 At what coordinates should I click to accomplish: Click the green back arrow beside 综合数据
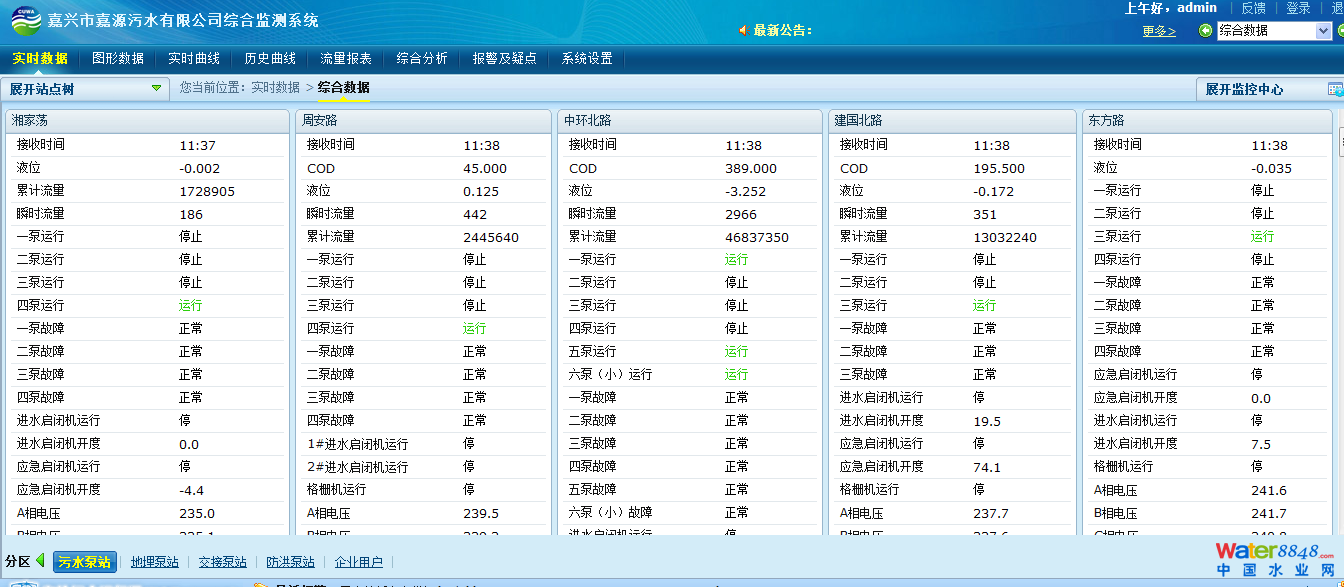(1205, 30)
